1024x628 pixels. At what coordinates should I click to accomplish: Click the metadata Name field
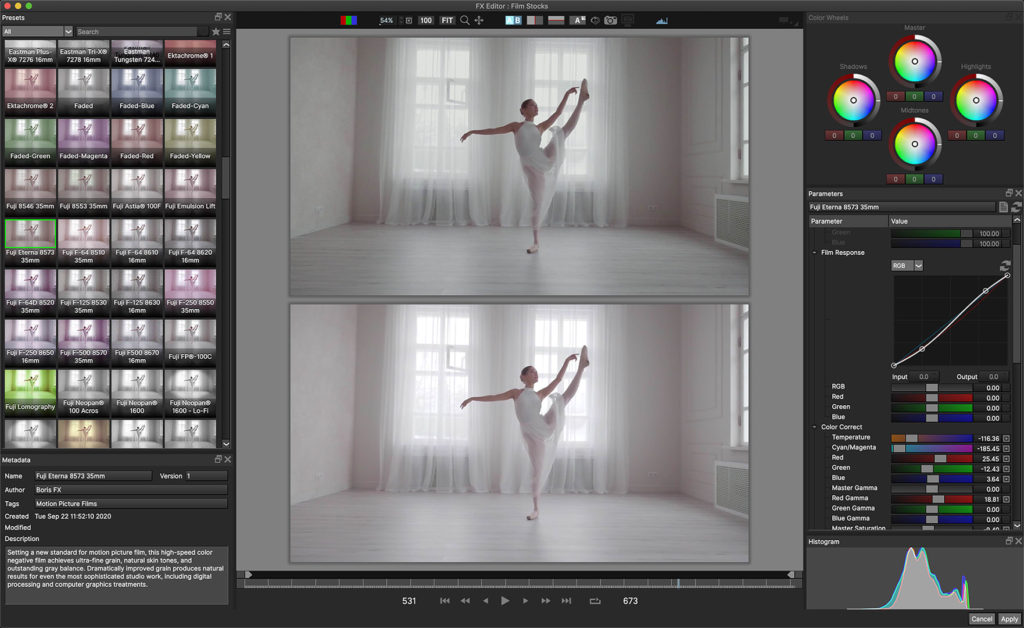(x=93, y=476)
